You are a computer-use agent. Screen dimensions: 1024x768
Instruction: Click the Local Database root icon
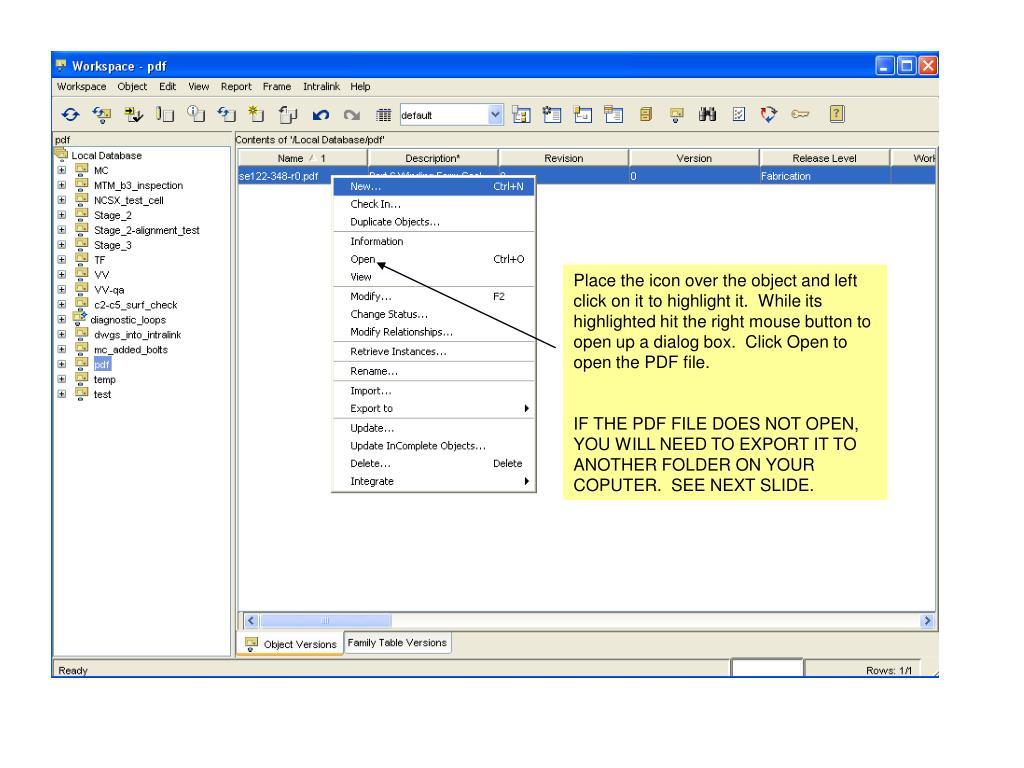(62, 154)
